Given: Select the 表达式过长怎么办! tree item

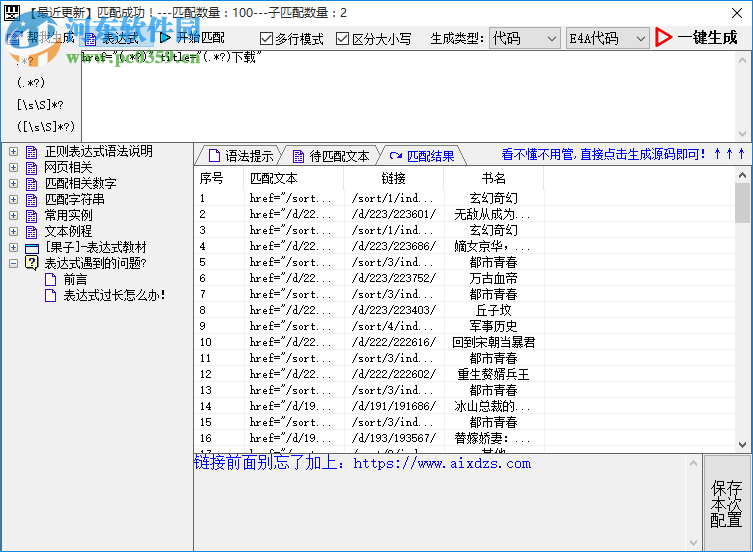Looking at the screenshot, I should point(114,295).
